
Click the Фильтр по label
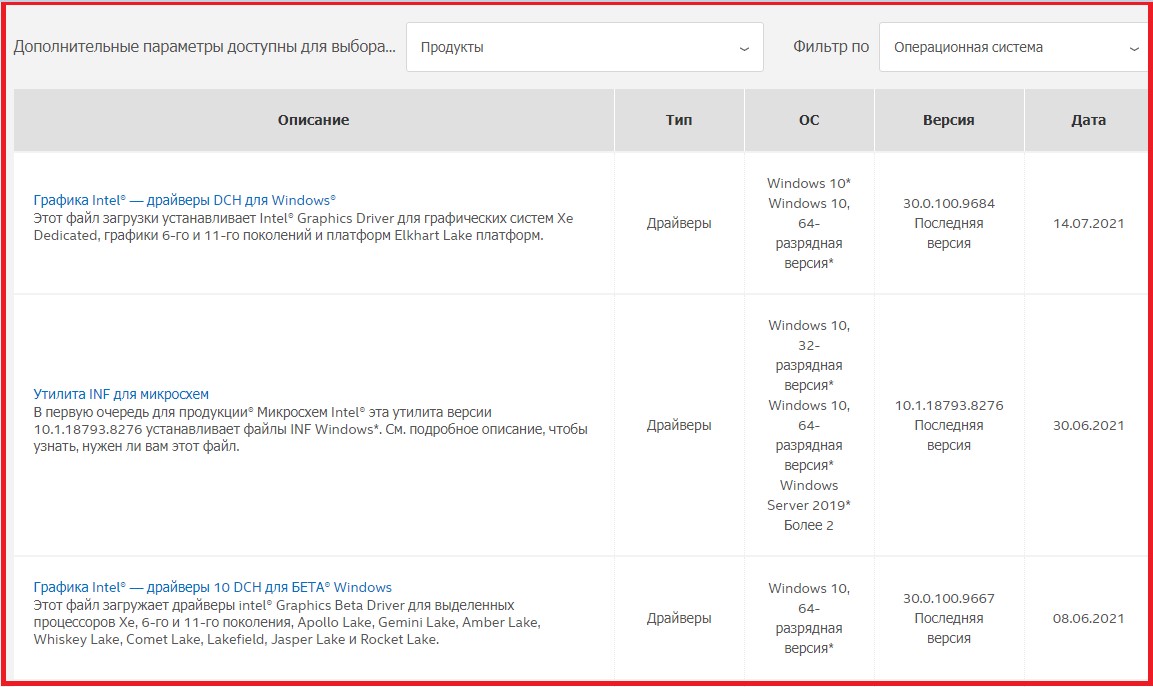pos(831,46)
